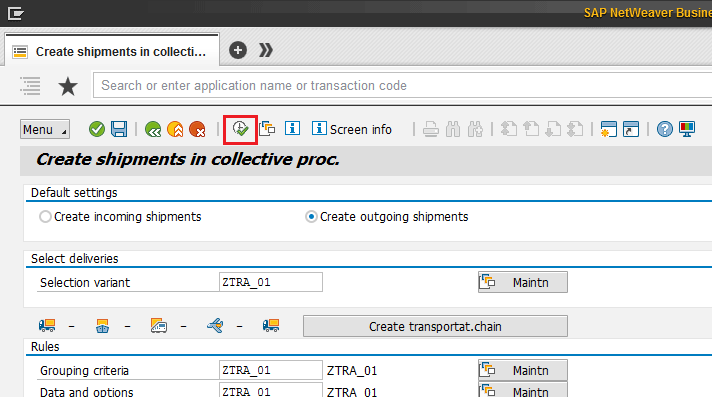Click the Favorites star icon
Screen dimensions: 712x397
(x=68, y=86)
